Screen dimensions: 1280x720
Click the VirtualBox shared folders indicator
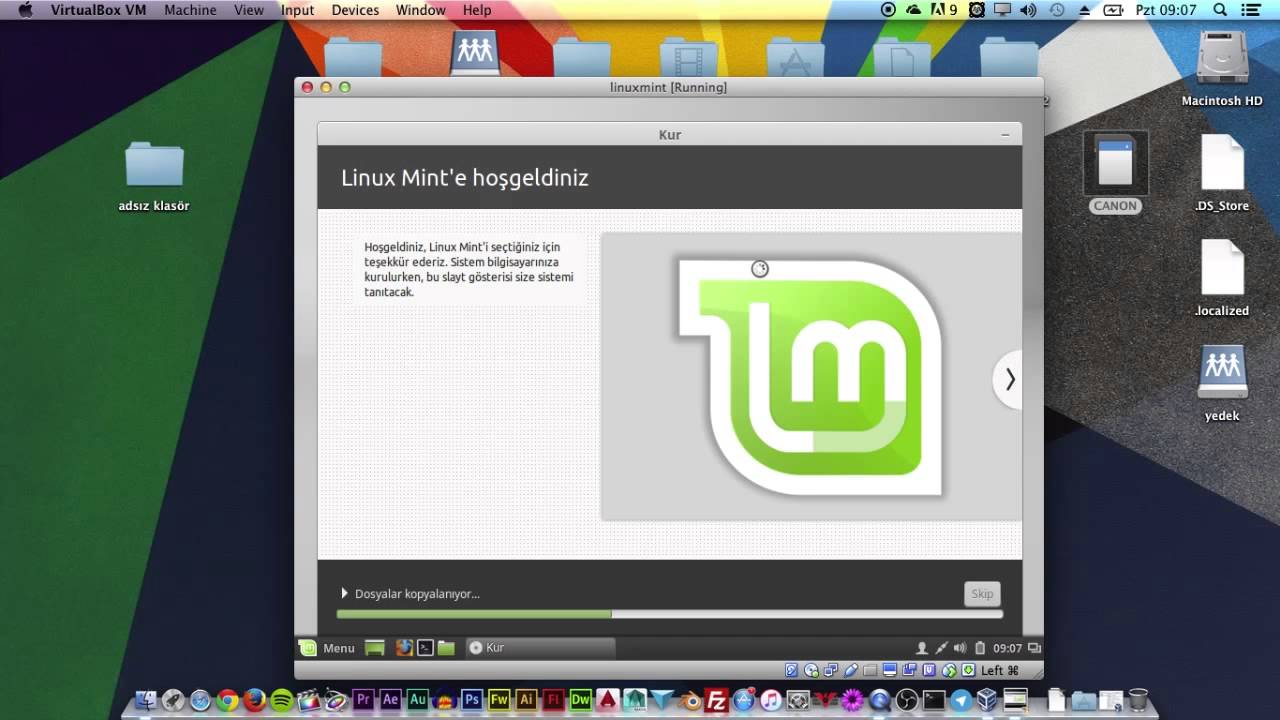pyautogui.click(x=870, y=670)
